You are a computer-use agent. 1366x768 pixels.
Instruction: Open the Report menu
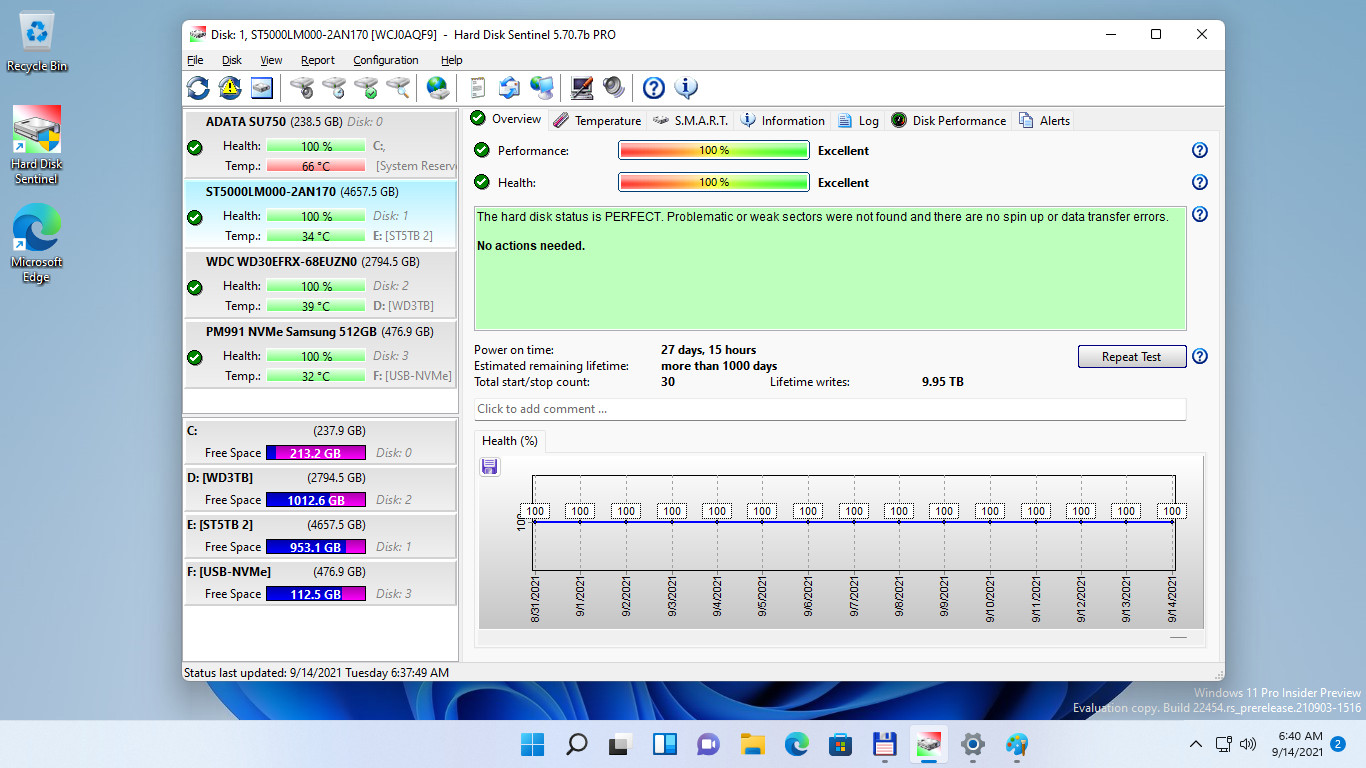coord(318,60)
